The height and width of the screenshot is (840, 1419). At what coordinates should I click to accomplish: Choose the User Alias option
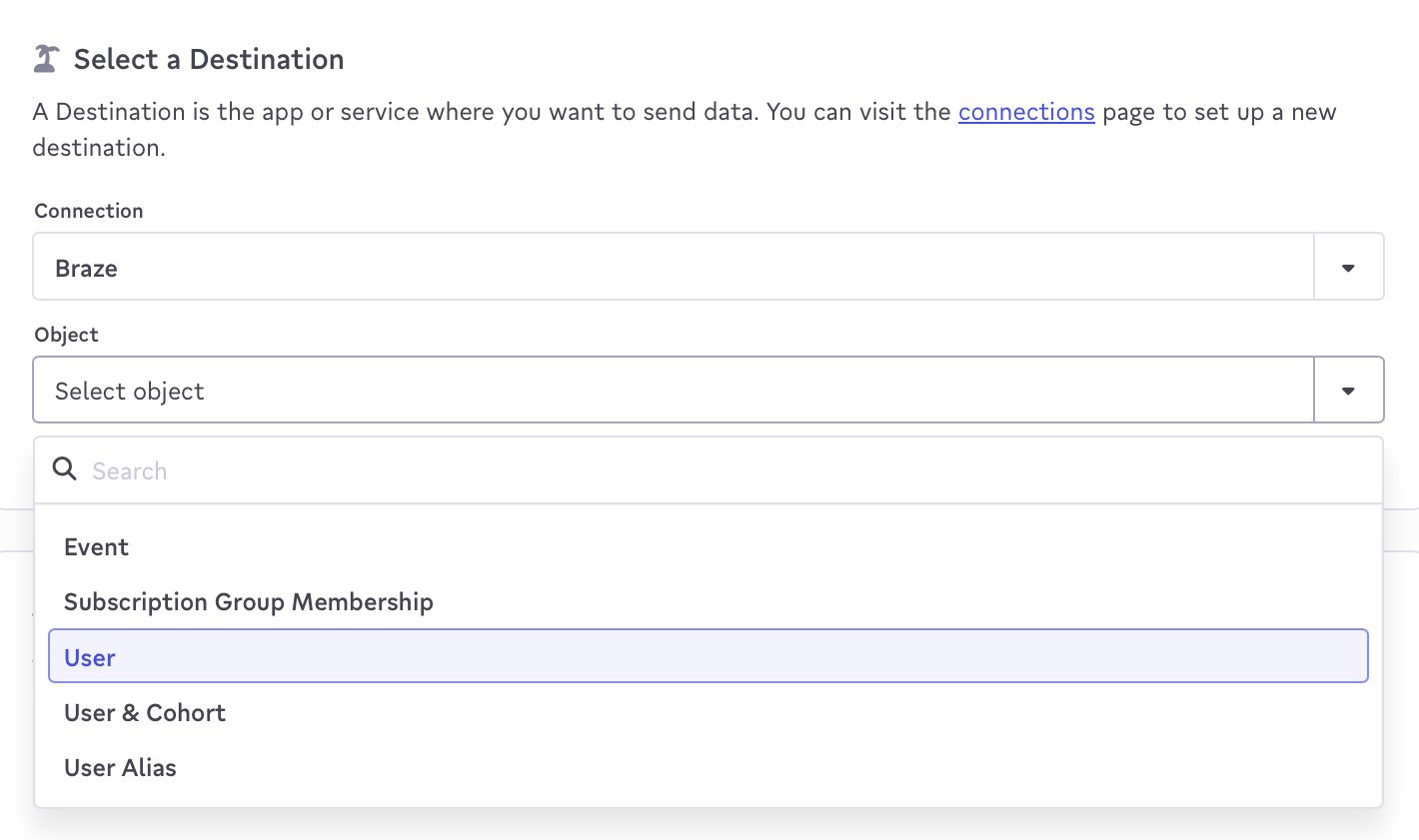click(x=120, y=768)
